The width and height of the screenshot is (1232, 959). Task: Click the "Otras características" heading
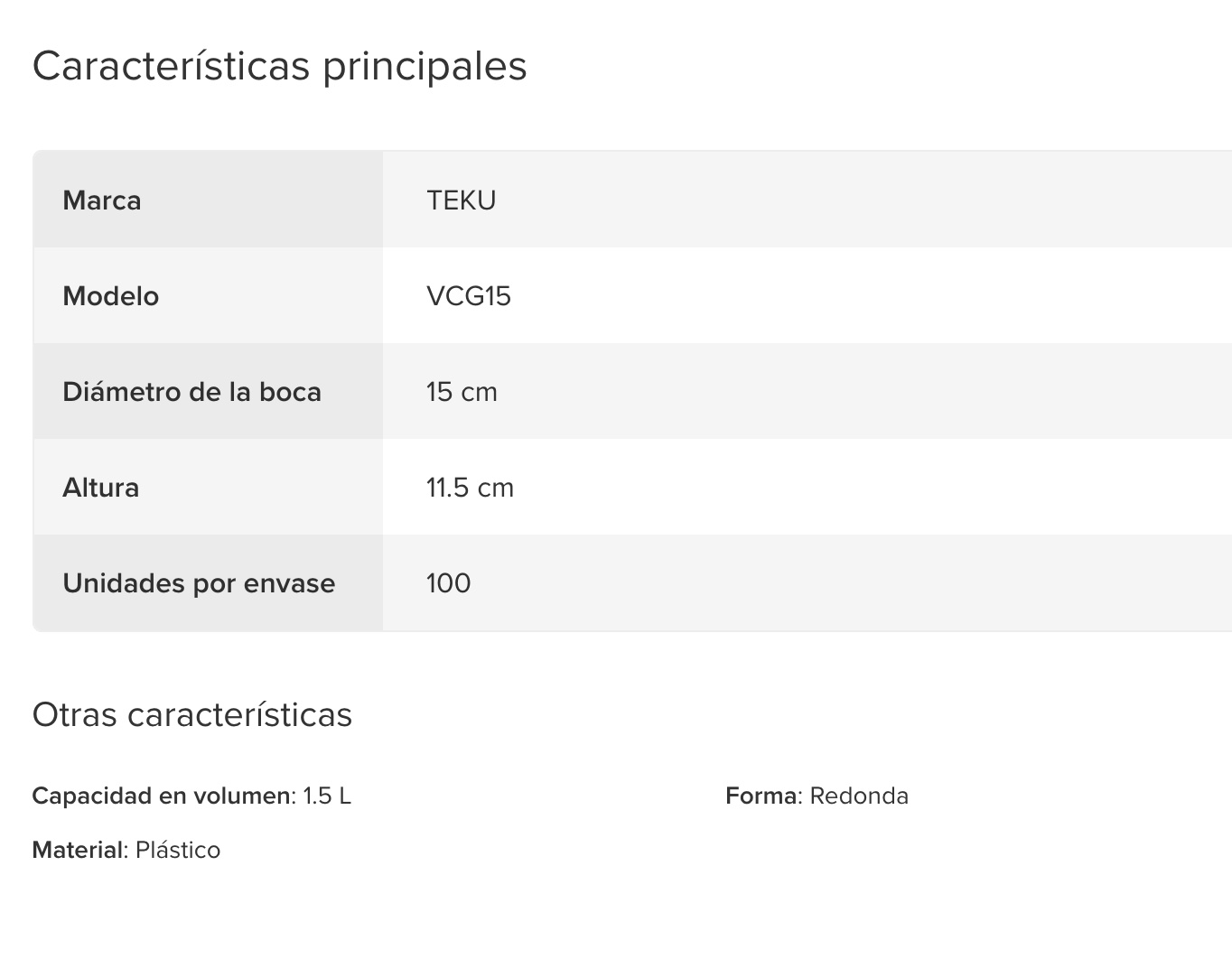(x=191, y=714)
